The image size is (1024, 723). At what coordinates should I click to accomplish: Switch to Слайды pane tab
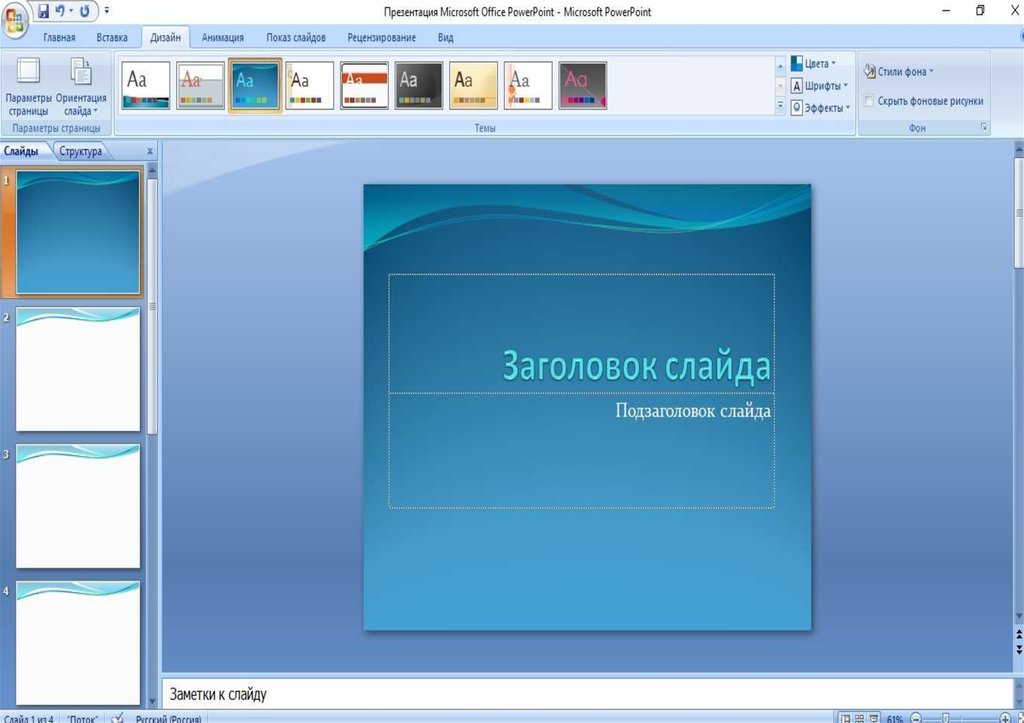21,151
